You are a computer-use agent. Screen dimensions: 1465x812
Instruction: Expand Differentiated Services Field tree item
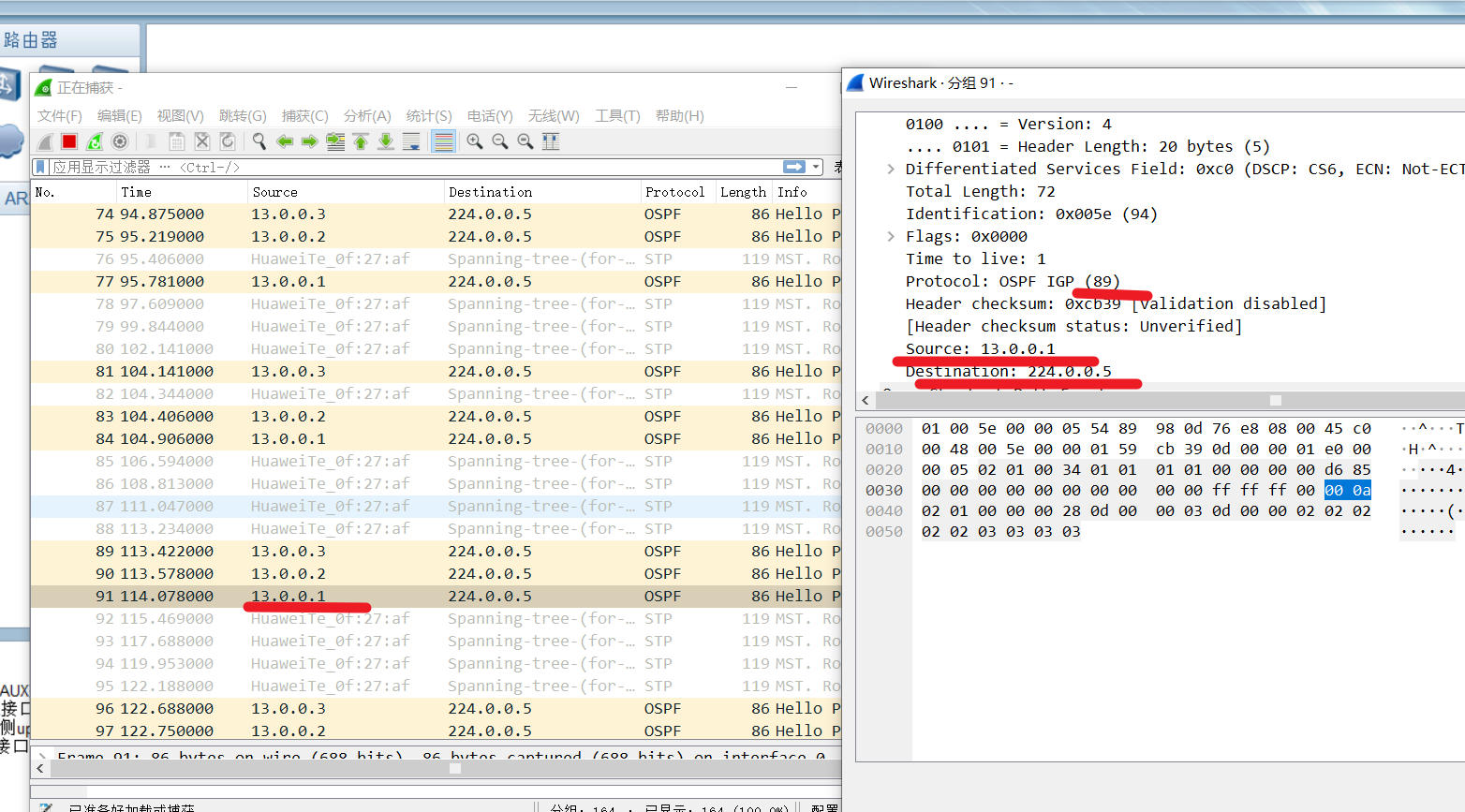pos(891,170)
